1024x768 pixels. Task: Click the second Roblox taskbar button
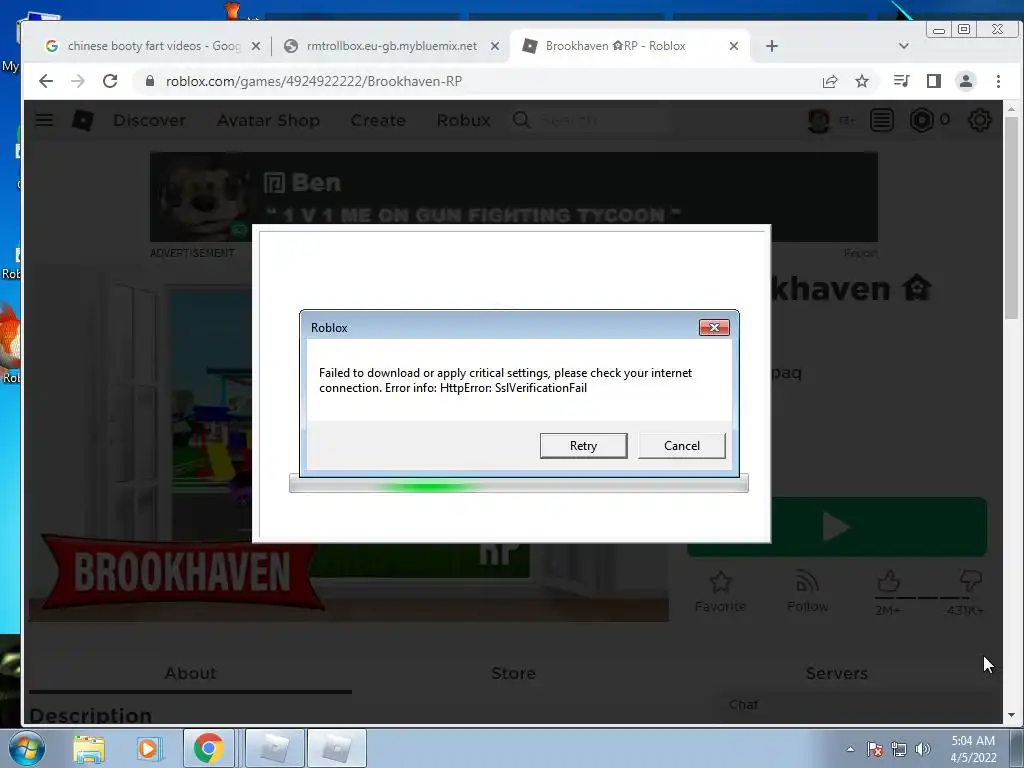point(336,748)
